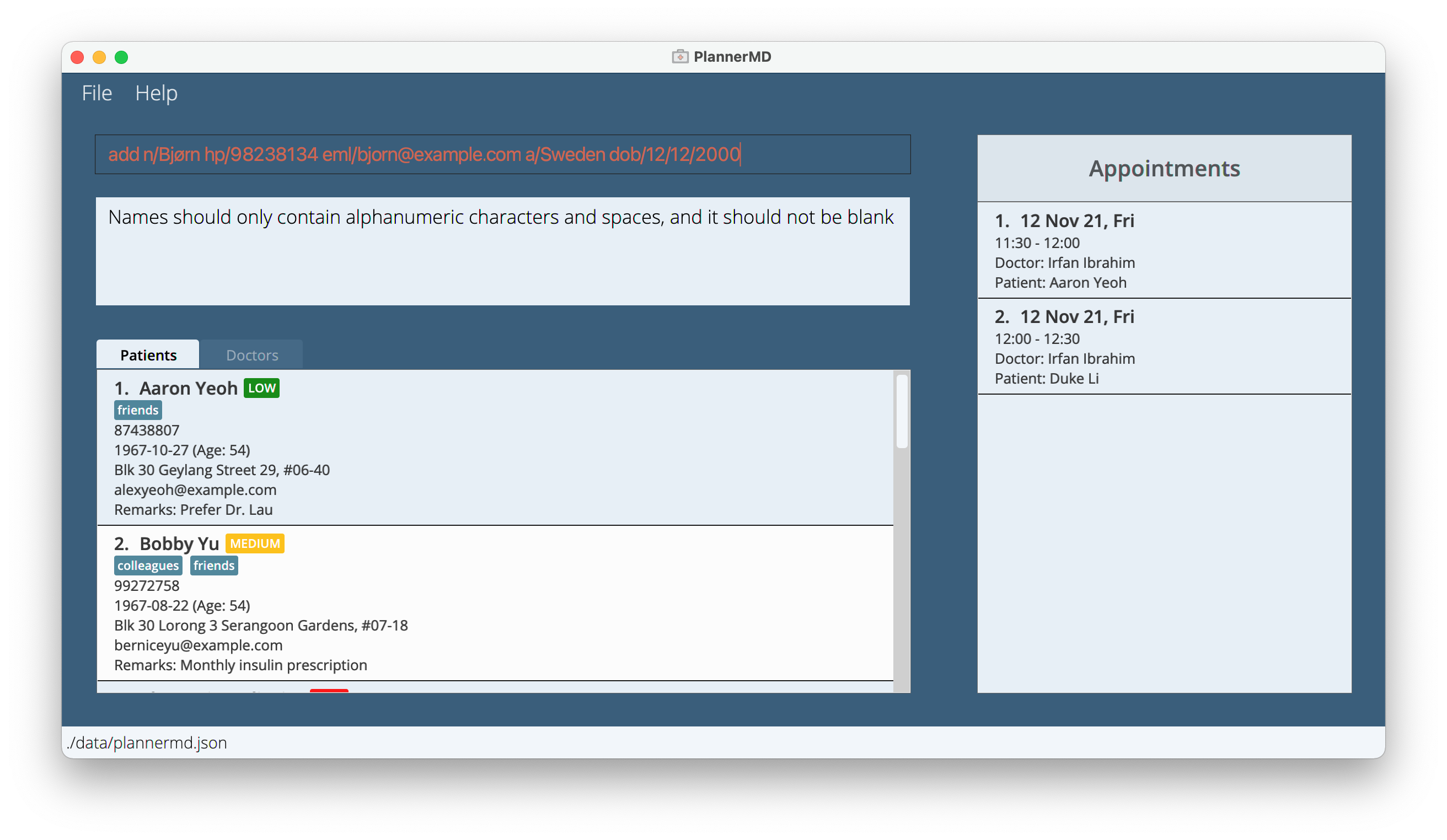Click the Appointments panel header
This screenshot has width=1447, height=840.
click(1164, 168)
